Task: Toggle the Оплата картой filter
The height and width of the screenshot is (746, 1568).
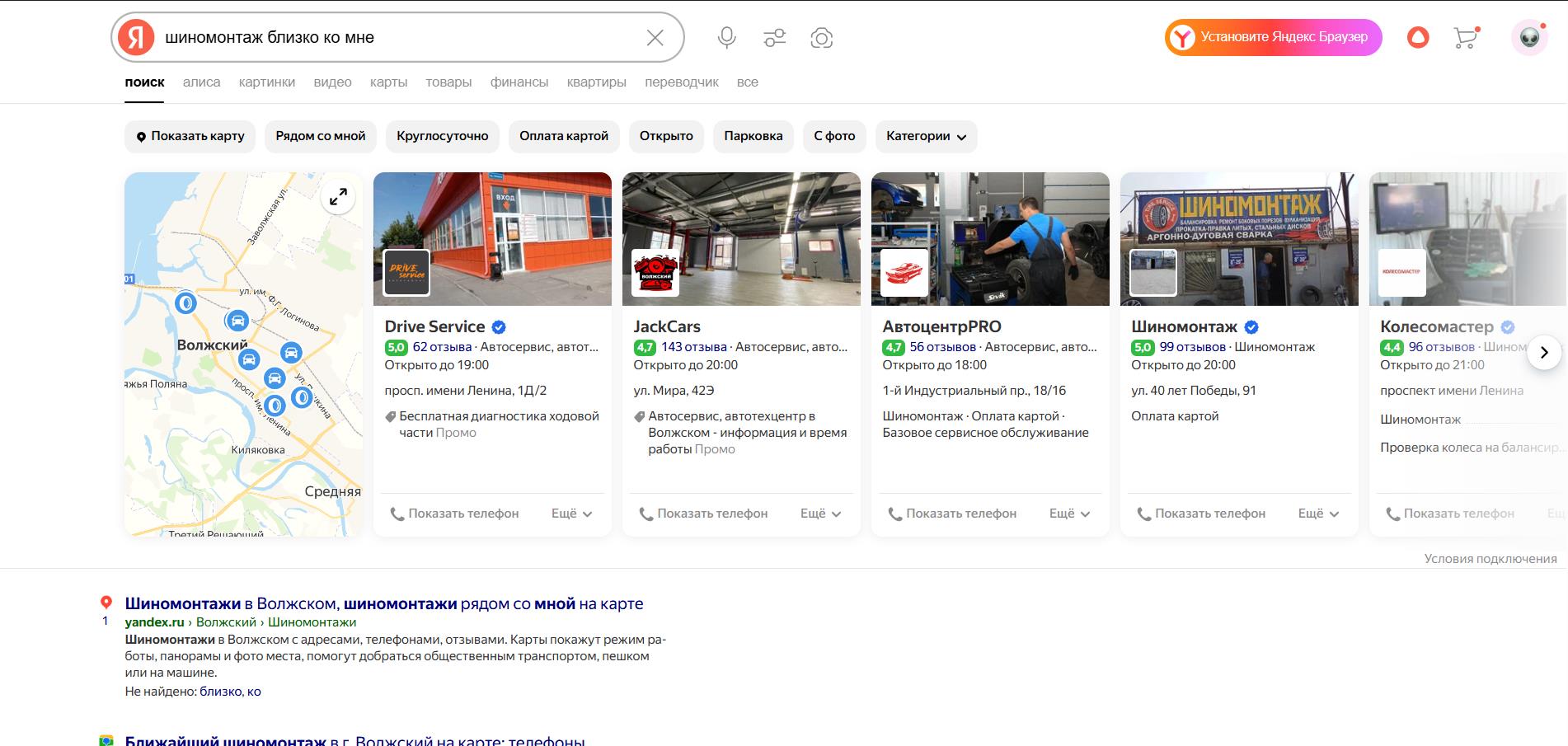Action: pyautogui.click(x=564, y=136)
